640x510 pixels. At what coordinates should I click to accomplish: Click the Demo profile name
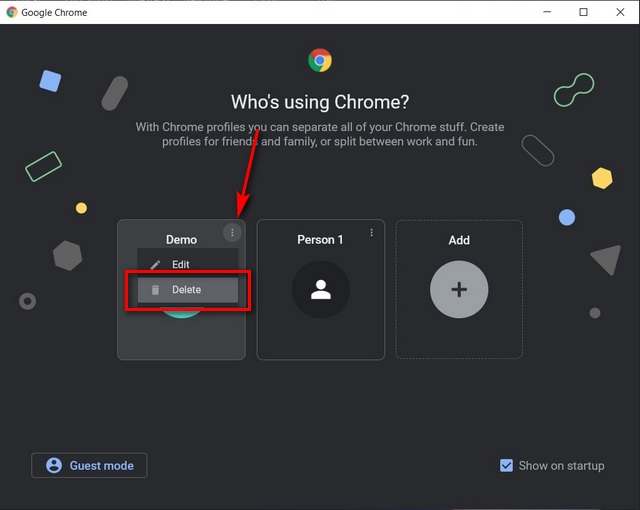[x=181, y=239]
